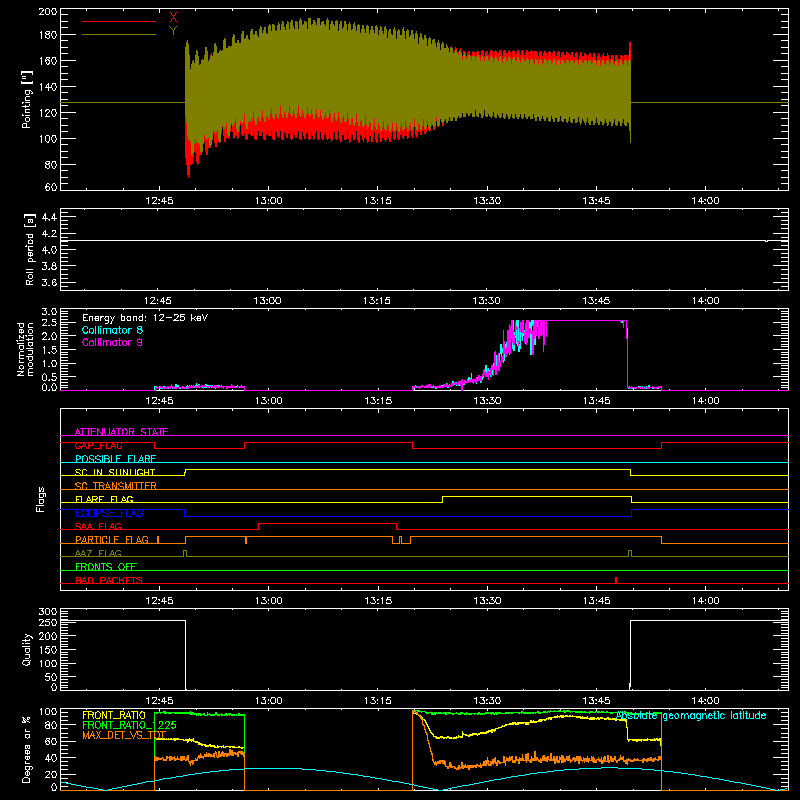The width and height of the screenshot is (800, 800).
Task: Click the 'Normalized modulation' axis title
Action: [x=25, y=349]
